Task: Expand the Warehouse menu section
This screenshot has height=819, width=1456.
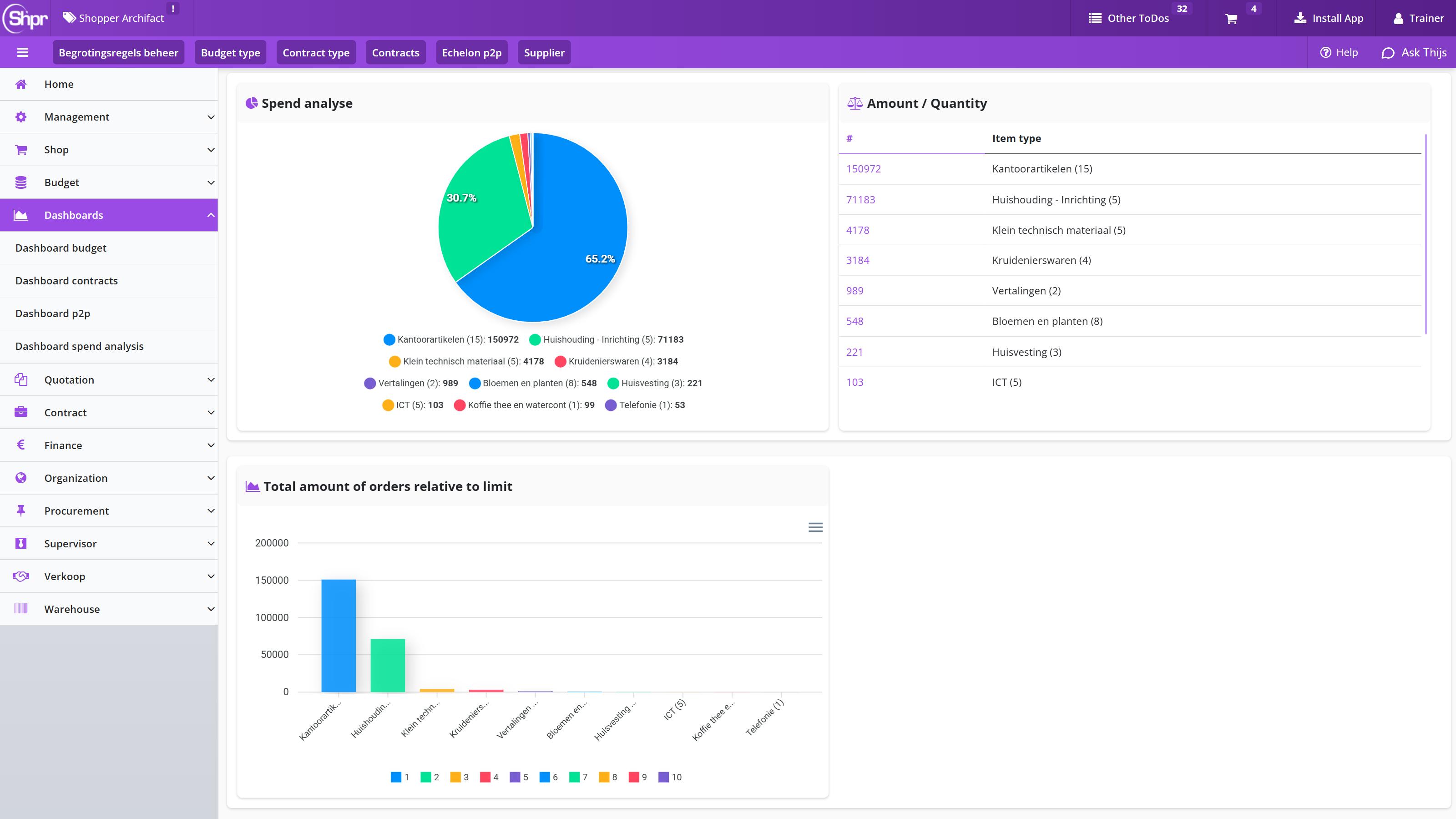Action: [109, 609]
